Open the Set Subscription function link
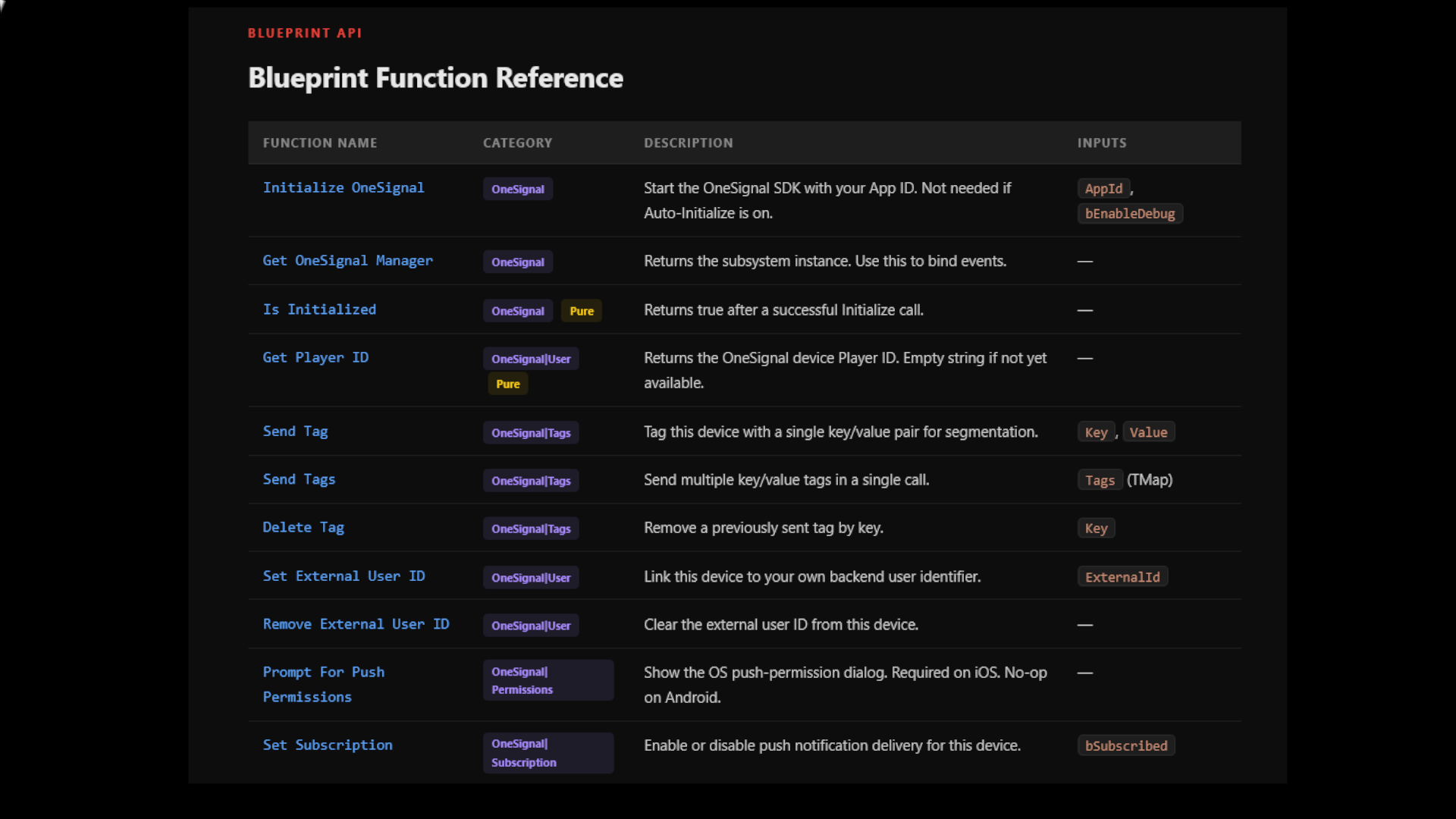 [x=328, y=745]
